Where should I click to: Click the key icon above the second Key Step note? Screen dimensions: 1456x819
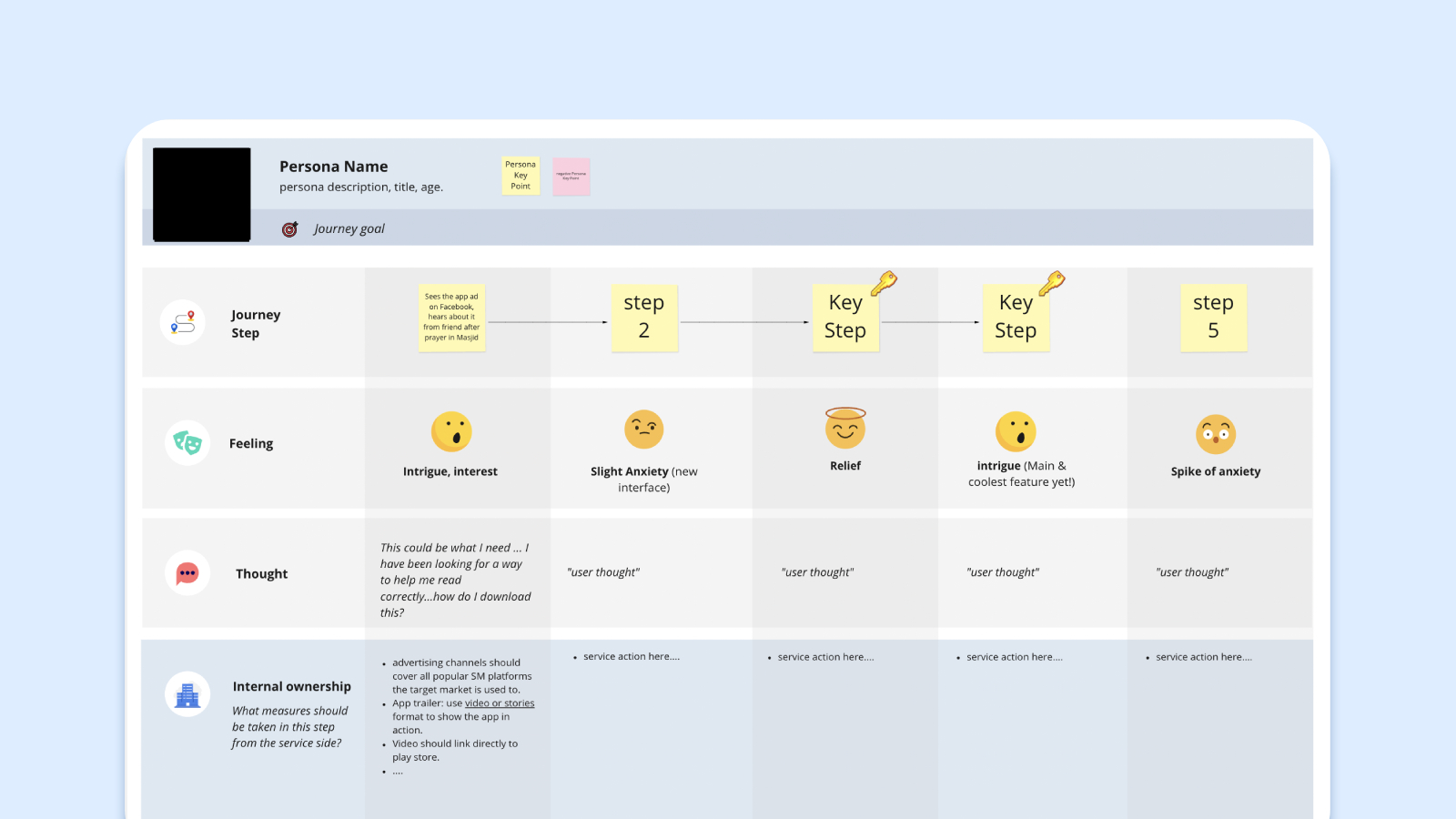click(1052, 283)
